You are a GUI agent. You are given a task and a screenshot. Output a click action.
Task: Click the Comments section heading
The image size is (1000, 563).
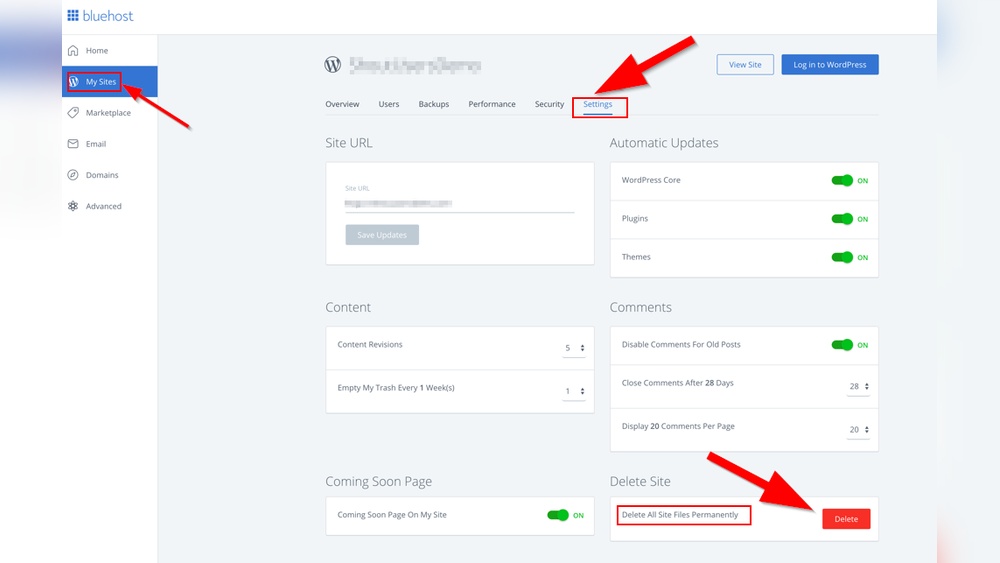640,307
